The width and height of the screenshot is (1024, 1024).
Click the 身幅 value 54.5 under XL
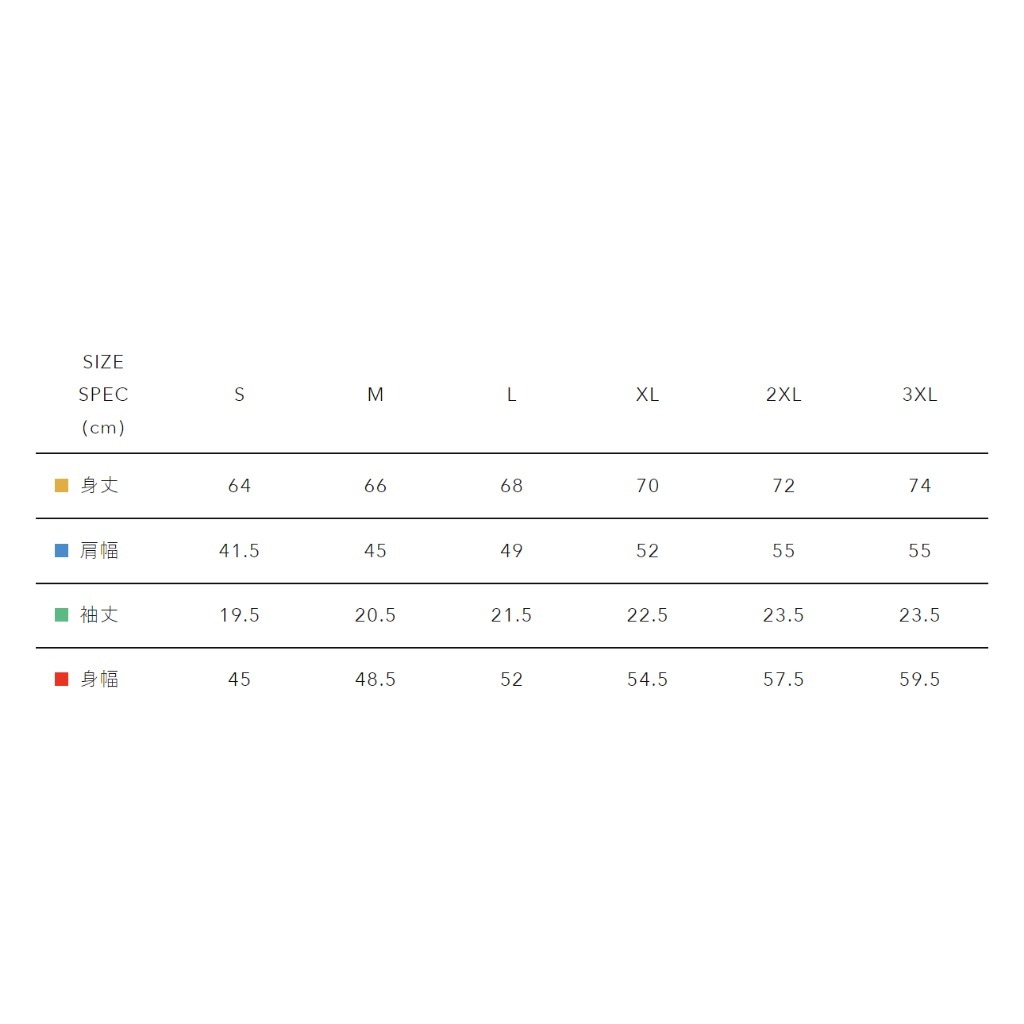pos(647,680)
